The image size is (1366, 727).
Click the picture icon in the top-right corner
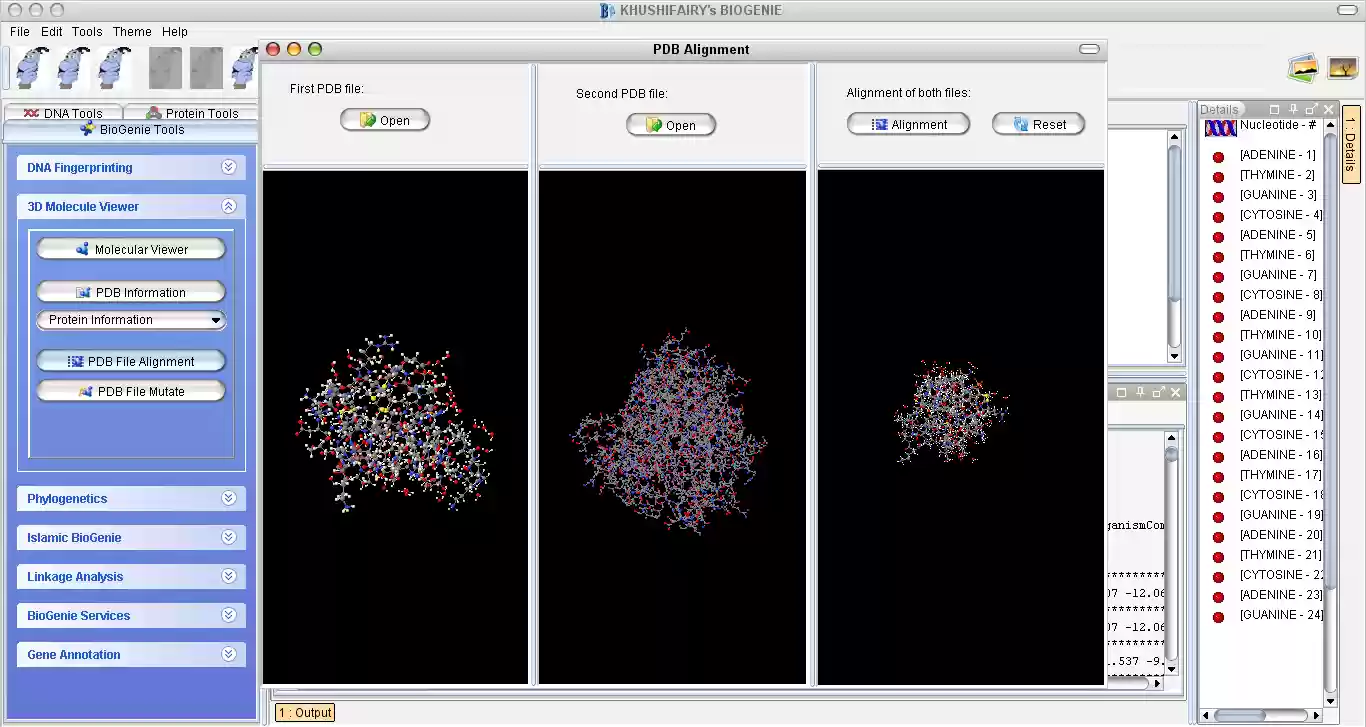tap(1345, 67)
